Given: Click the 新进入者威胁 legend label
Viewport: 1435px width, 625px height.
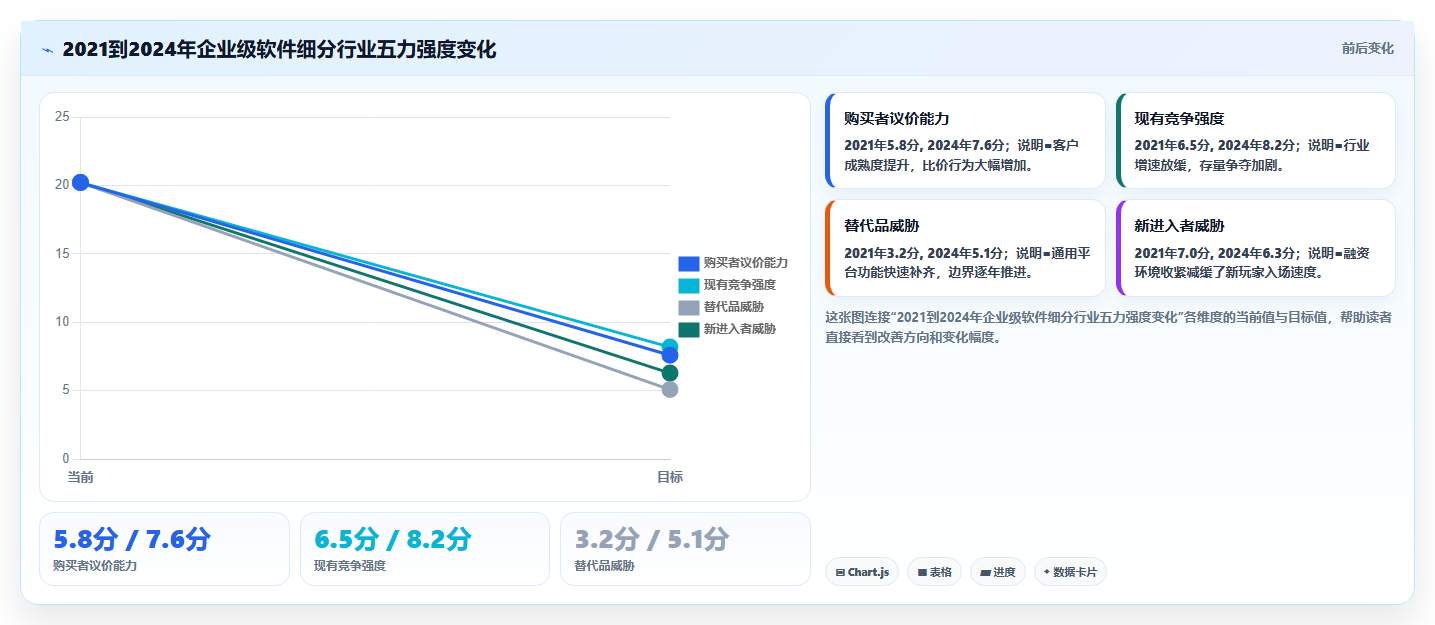Looking at the screenshot, I should (x=739, y=329).
